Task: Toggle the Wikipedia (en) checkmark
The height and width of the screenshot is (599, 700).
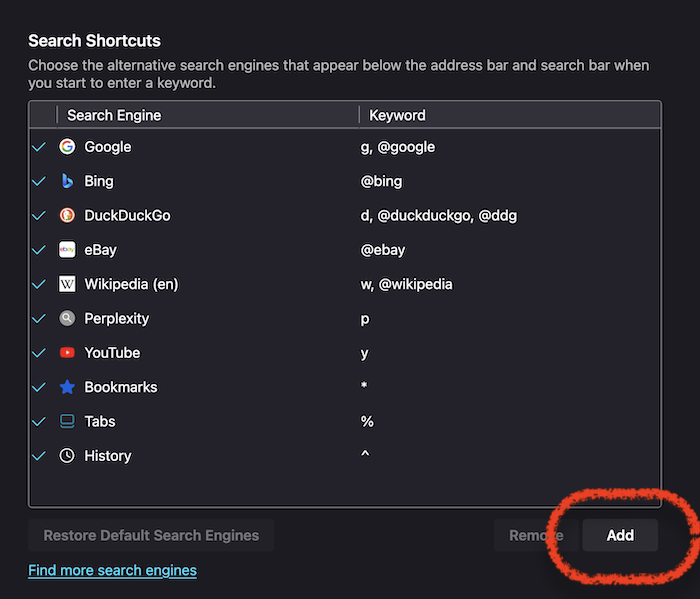Action: [39, 284]
